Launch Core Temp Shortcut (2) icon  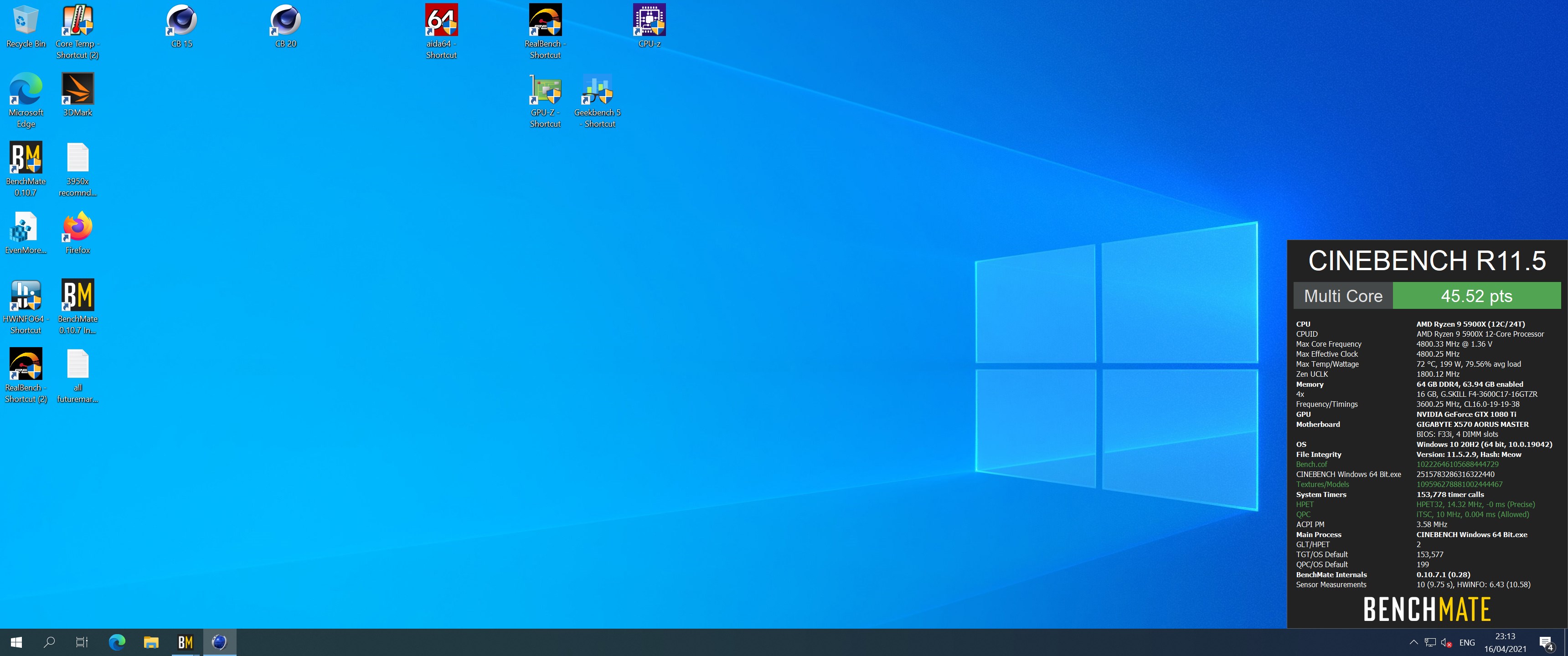coord(77,31)
